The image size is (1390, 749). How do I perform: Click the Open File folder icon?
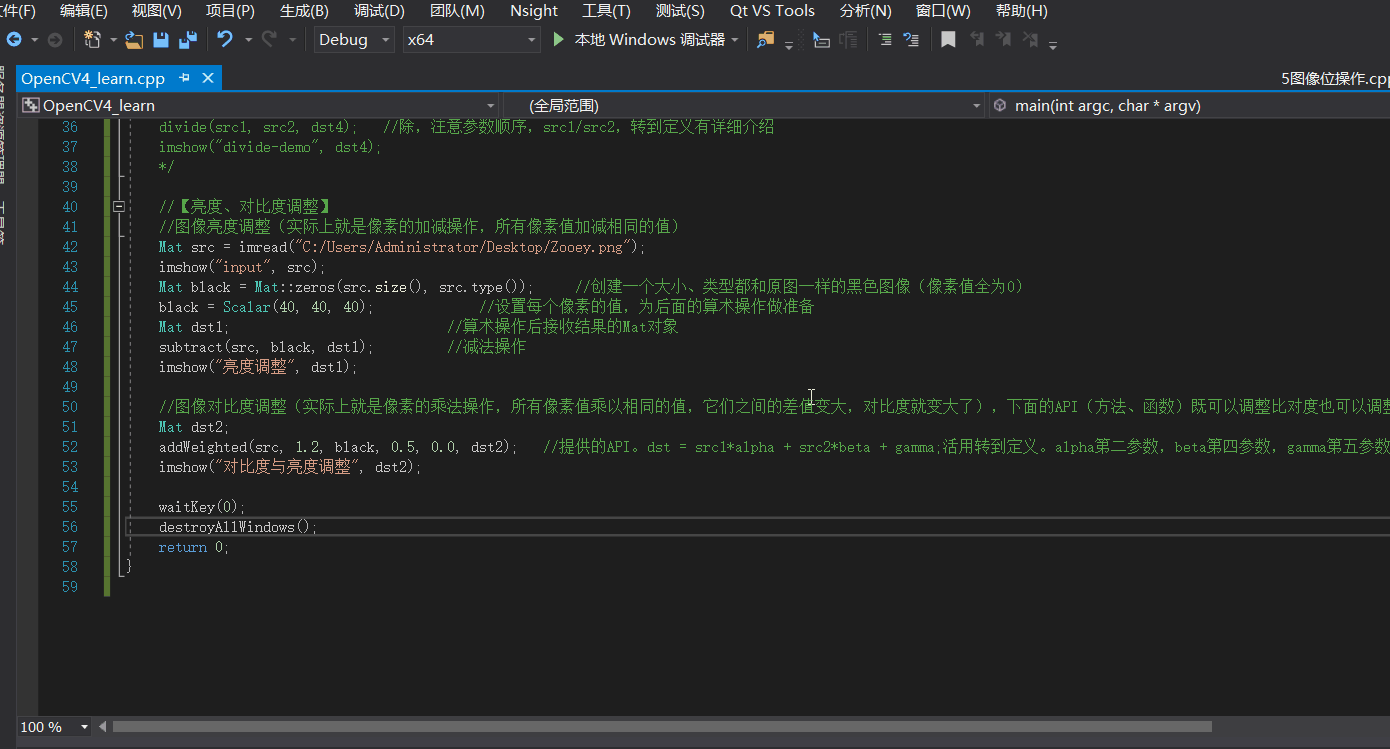pyautogui.click(x=134, y=40)
